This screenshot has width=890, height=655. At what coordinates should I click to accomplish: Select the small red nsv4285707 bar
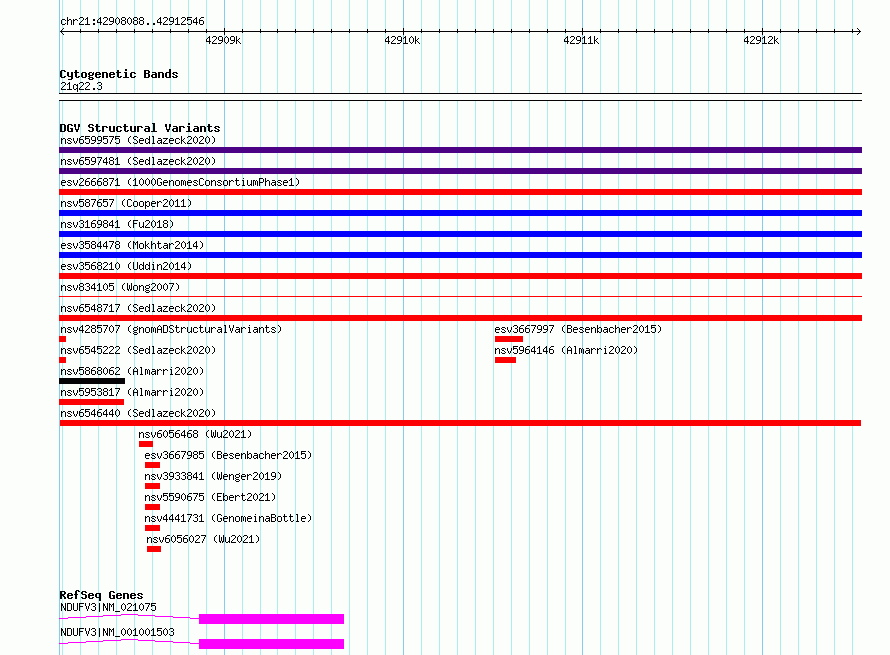click(62, 339)
